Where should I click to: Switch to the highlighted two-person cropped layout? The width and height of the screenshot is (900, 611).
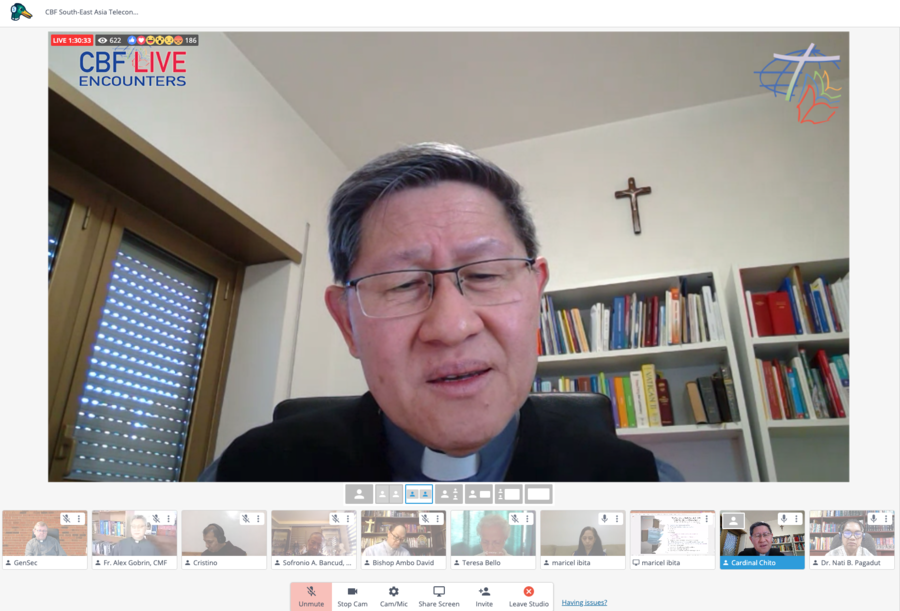point(419,494)
